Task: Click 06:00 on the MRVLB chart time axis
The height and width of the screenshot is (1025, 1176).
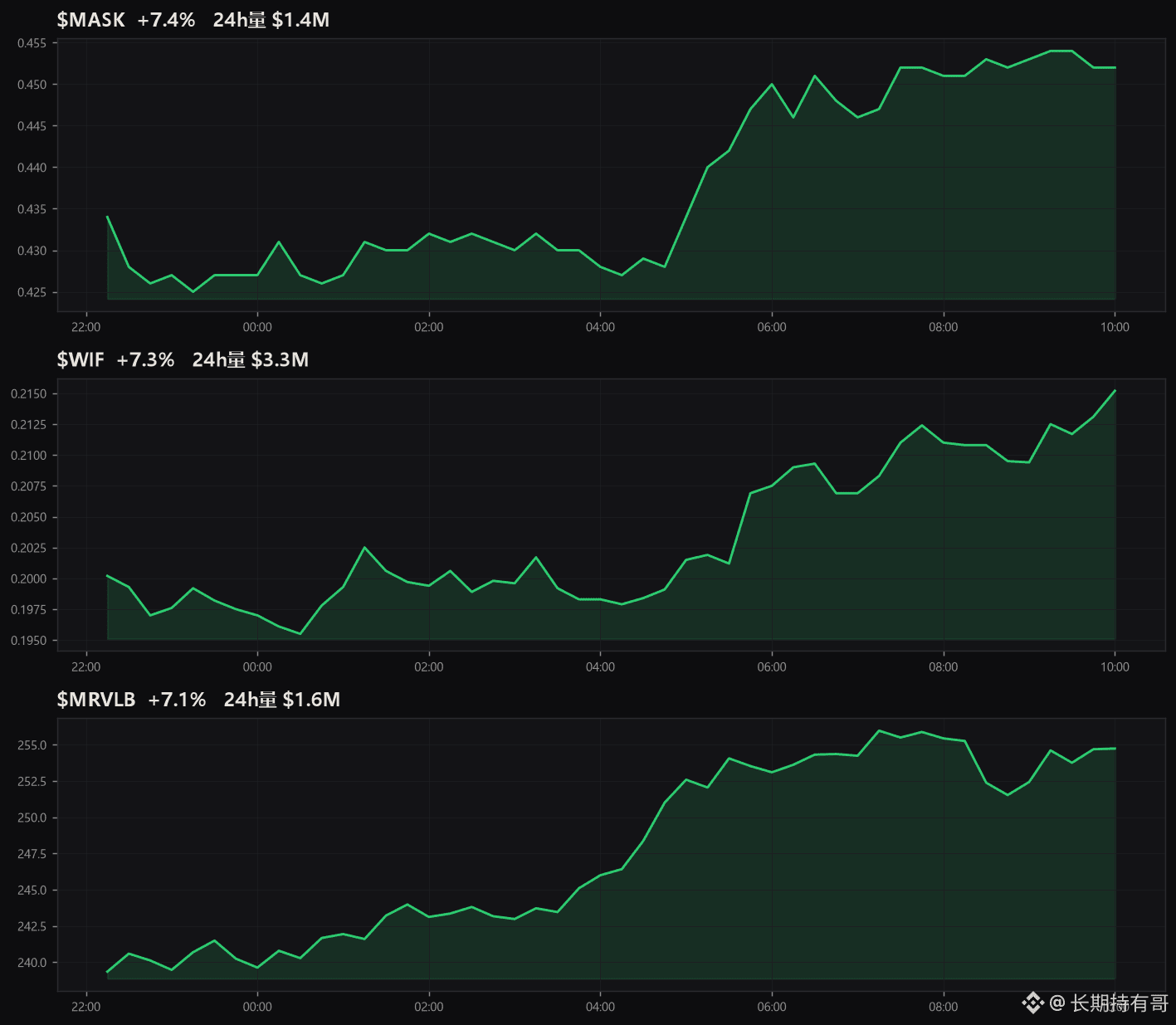Action: coord(772,1007)
